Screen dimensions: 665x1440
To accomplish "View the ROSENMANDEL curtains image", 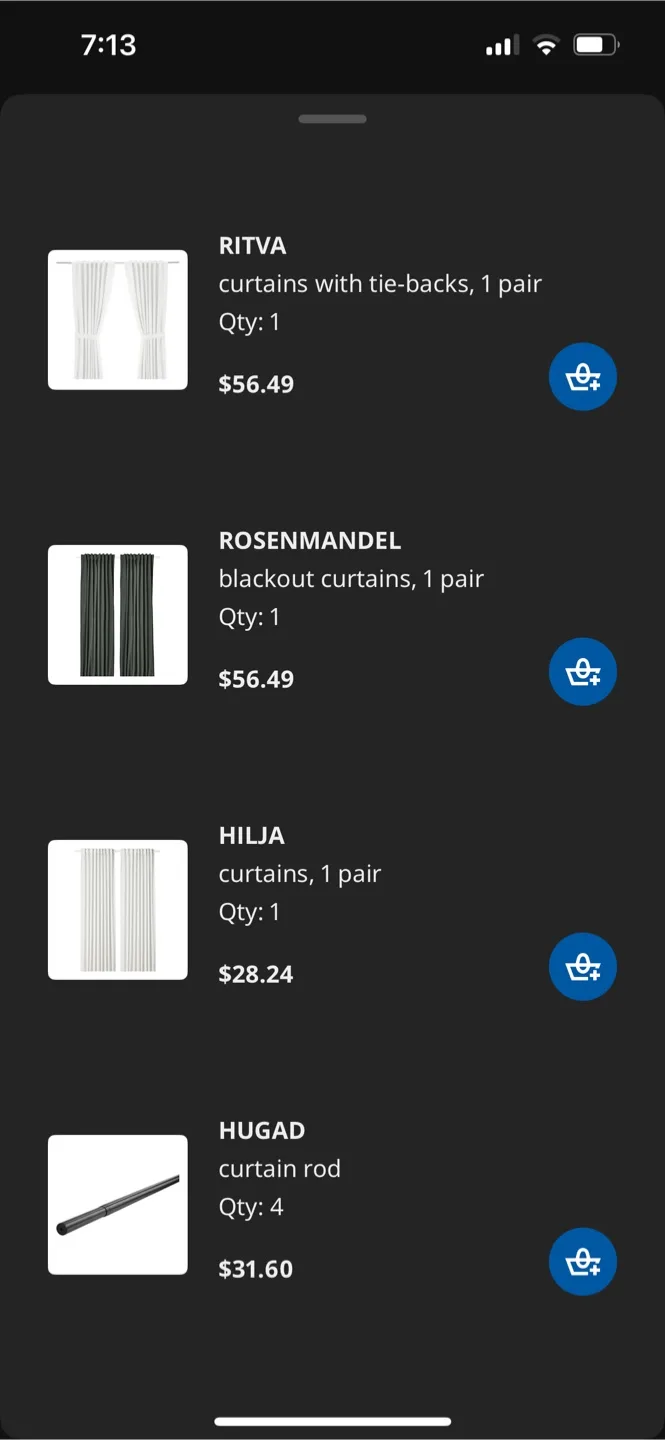I will (x=117, y=614).
